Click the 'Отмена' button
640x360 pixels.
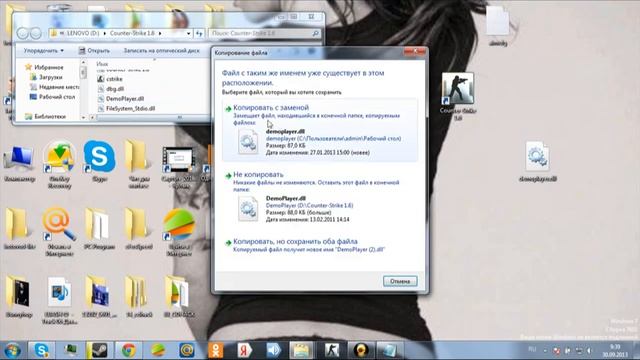[400, 281]
